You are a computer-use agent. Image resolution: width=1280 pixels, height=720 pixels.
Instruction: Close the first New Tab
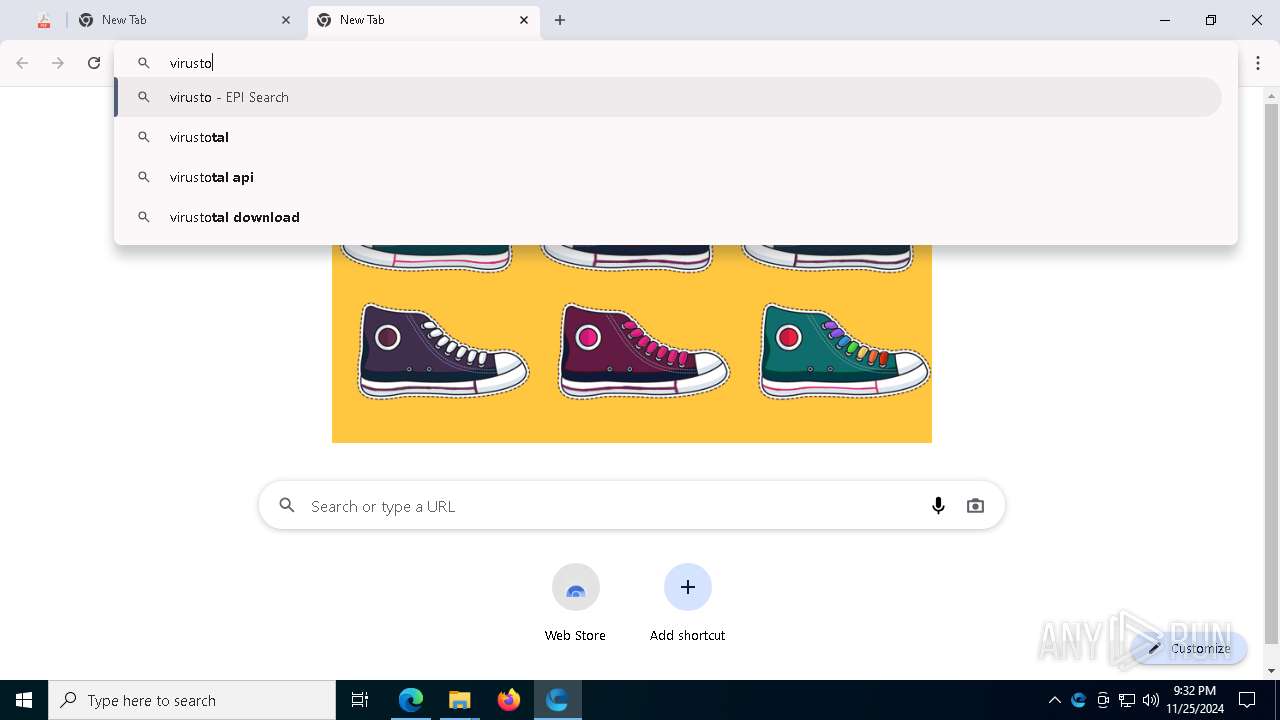(286, 20)
